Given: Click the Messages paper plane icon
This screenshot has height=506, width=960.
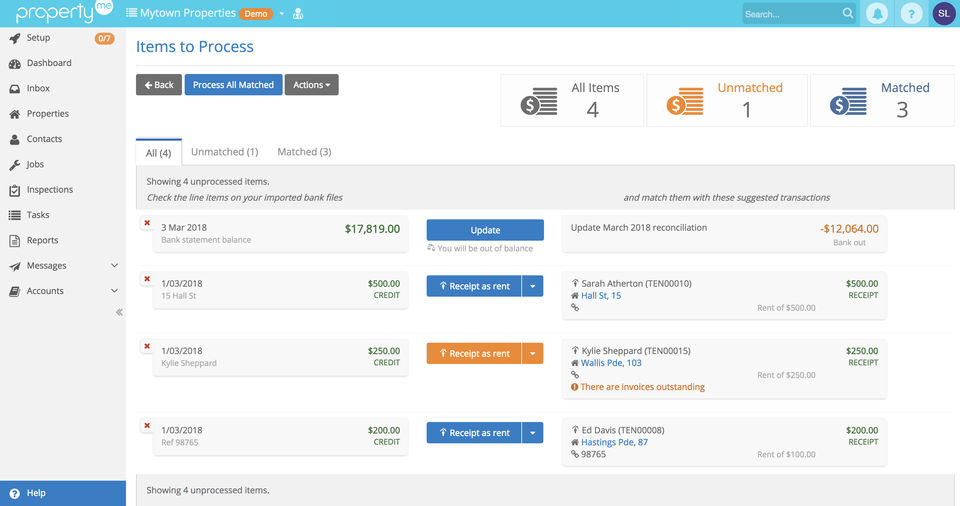Looking at the screenshot, I should click(15, 266).
